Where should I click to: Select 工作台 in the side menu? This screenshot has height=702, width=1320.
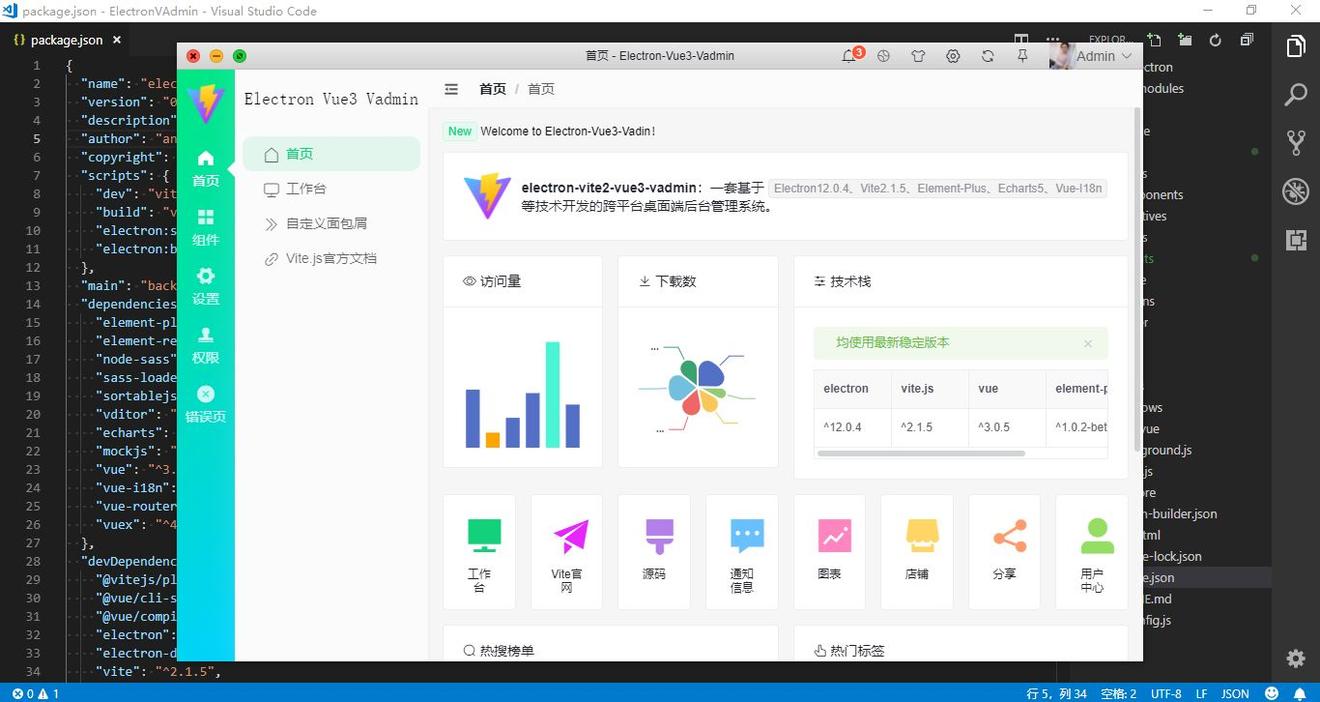(306, 189)
